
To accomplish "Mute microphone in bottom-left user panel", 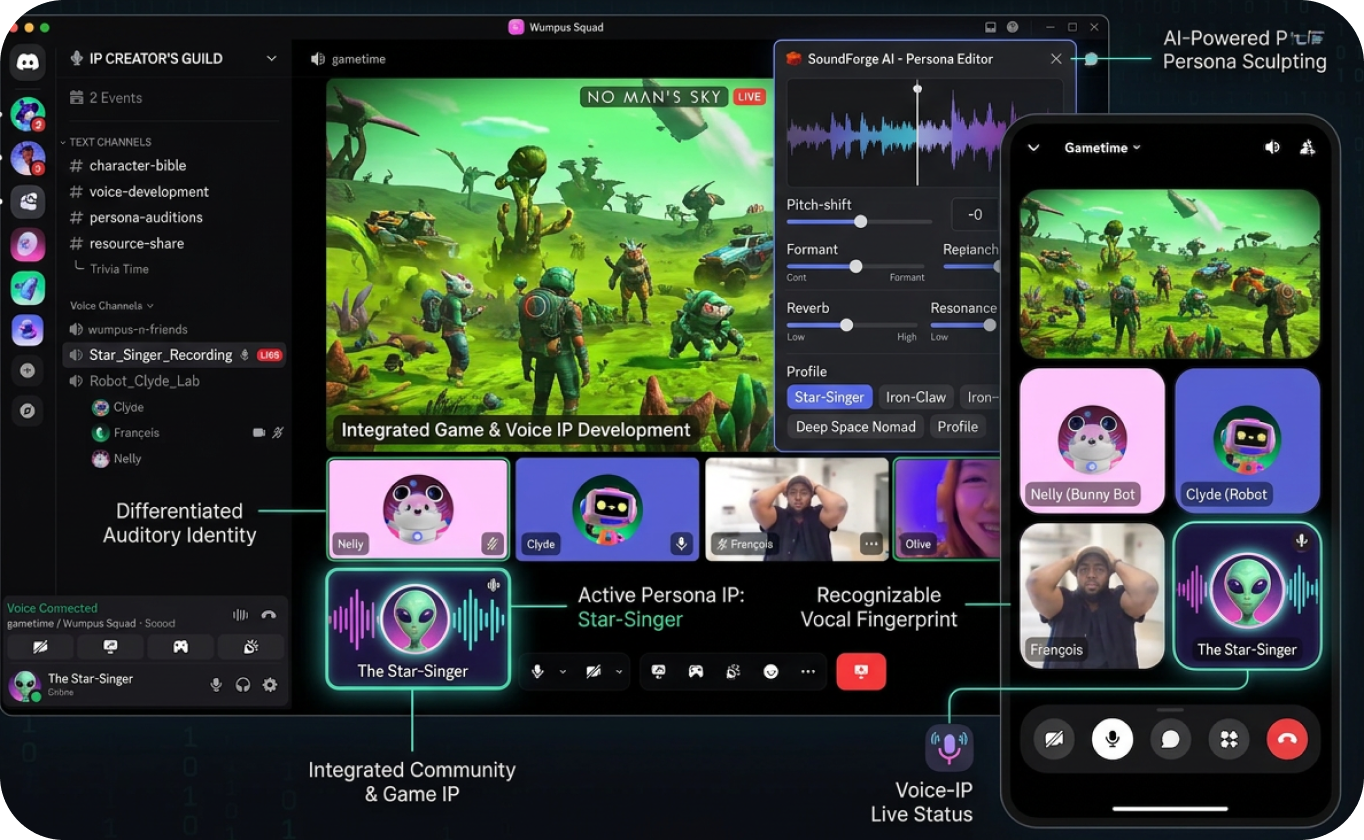I will pyautogui.click(x=215, y=685).
